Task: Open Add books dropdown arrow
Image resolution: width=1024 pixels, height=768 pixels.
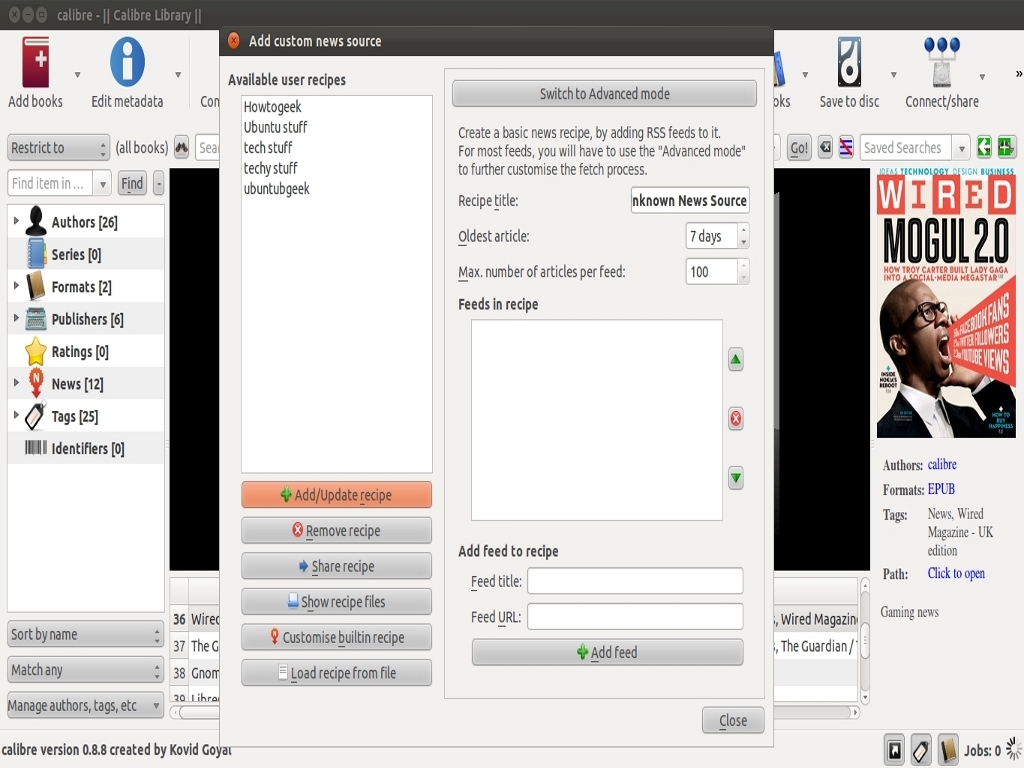Action: 77,75
